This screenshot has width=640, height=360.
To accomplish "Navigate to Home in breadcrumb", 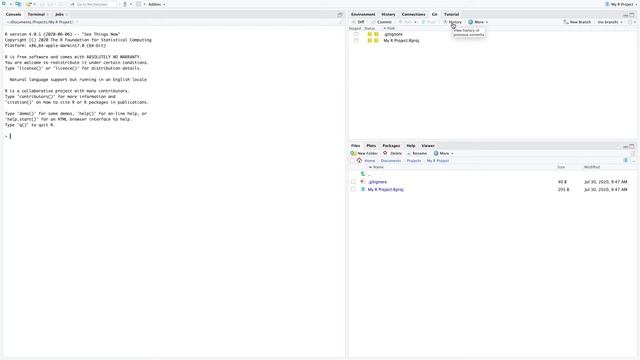I will (x=370, y=161).
